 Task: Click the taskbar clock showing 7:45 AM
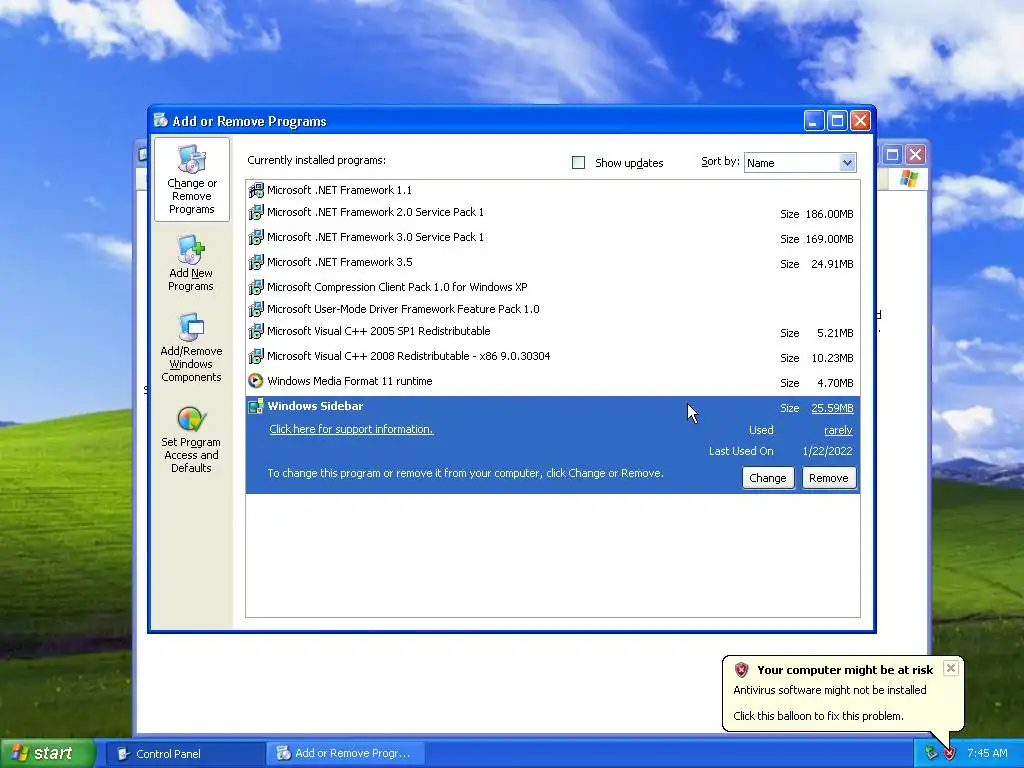pos(987,754)
